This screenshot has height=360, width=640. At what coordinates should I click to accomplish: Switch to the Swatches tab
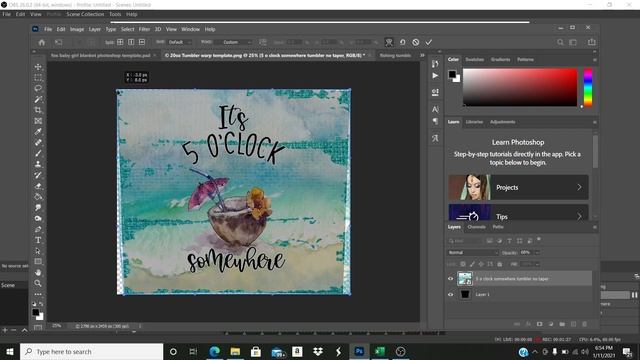pyautogui.click(x=475, y=60)
